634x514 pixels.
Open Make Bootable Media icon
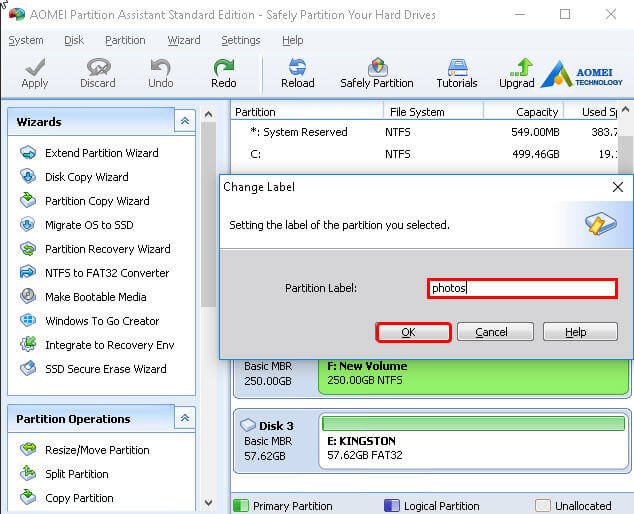pos(28,296)
